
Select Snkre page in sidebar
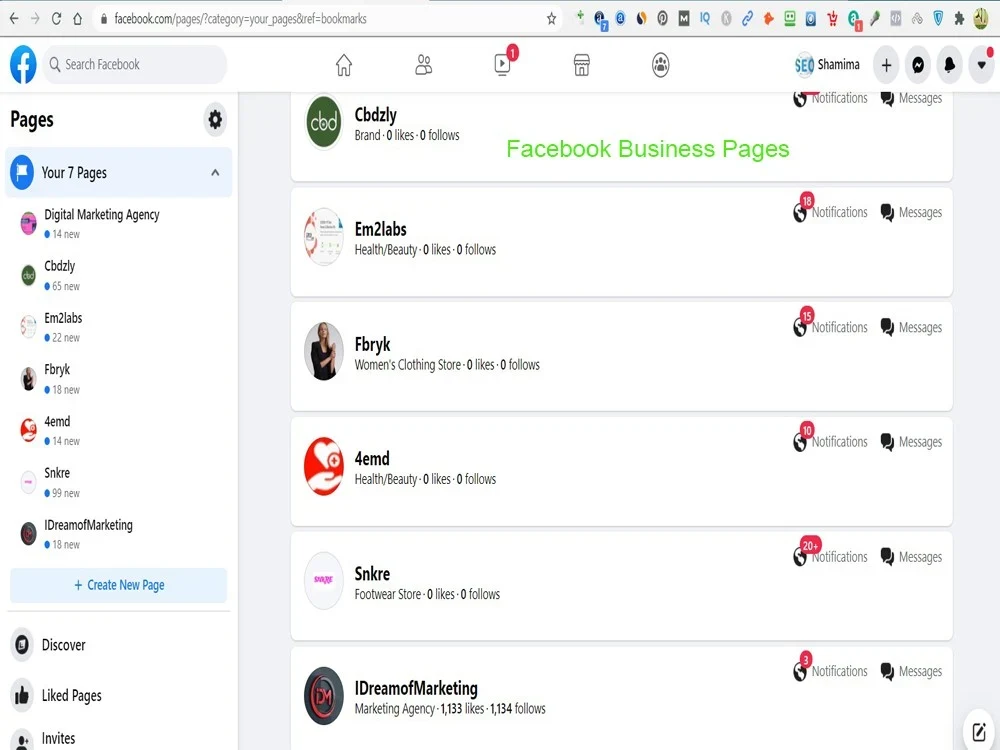tap(119, 482)
